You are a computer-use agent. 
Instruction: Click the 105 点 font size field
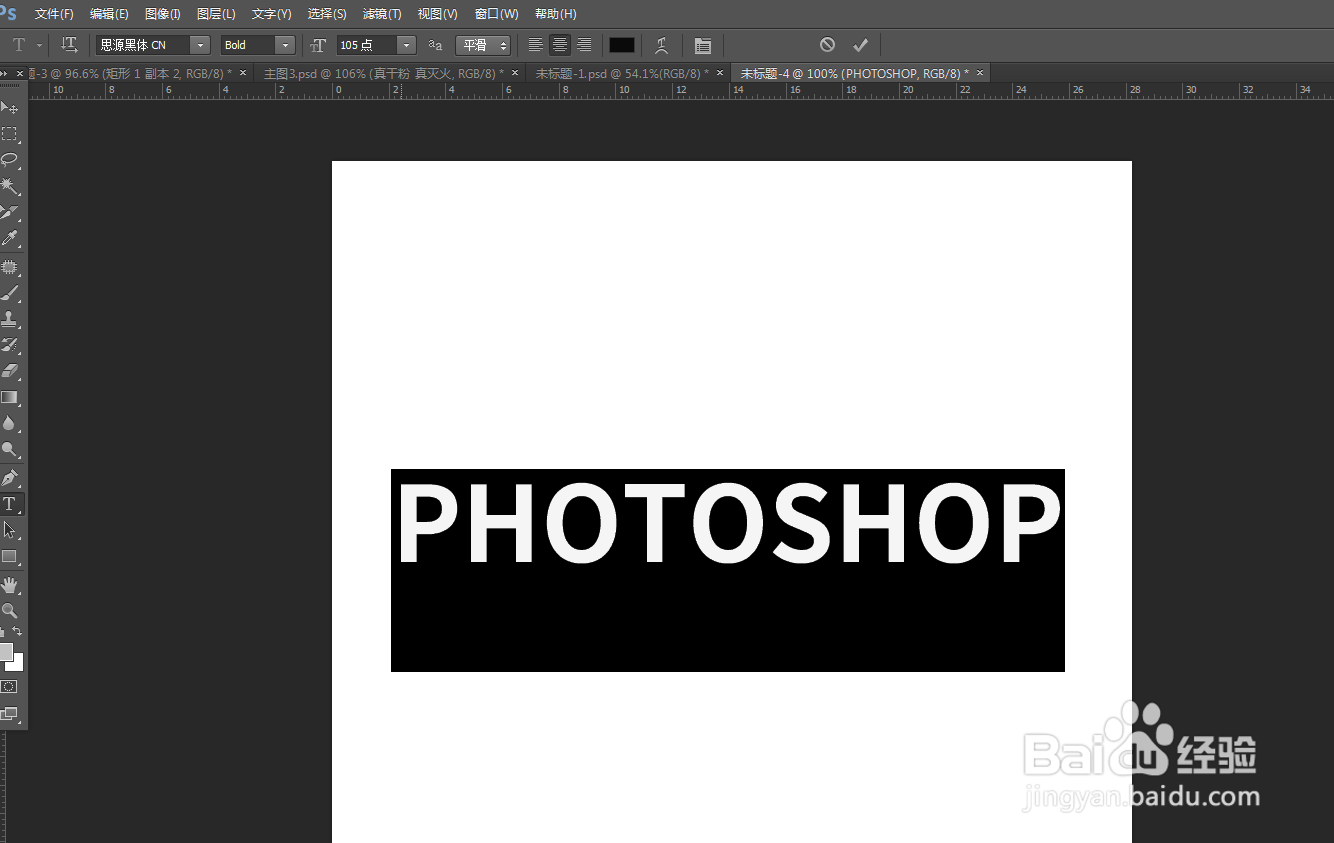tap(366, 45)
